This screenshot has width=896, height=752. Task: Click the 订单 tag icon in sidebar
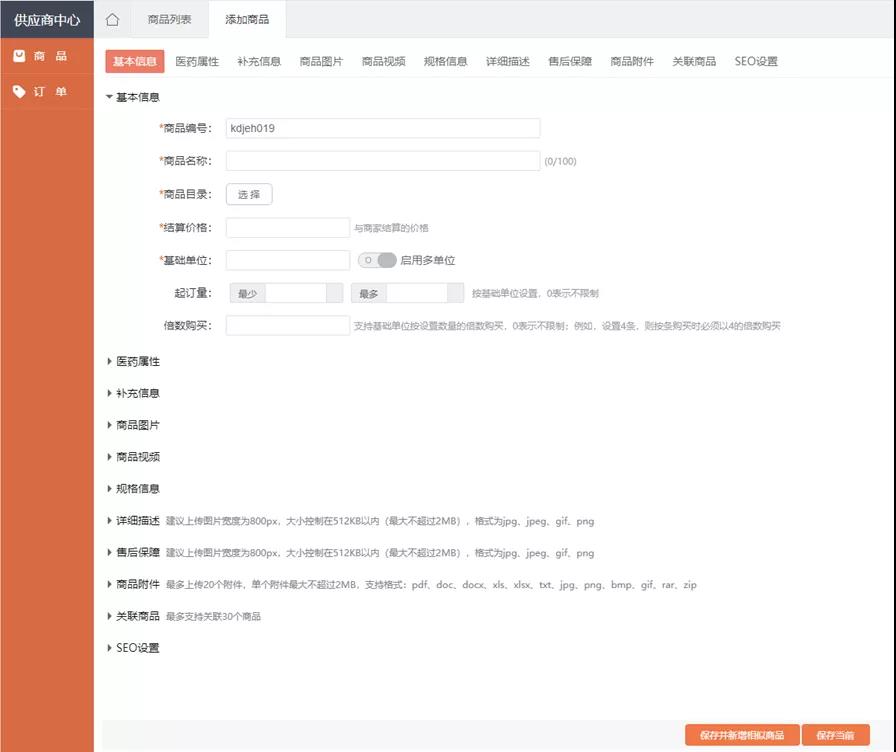19,91
